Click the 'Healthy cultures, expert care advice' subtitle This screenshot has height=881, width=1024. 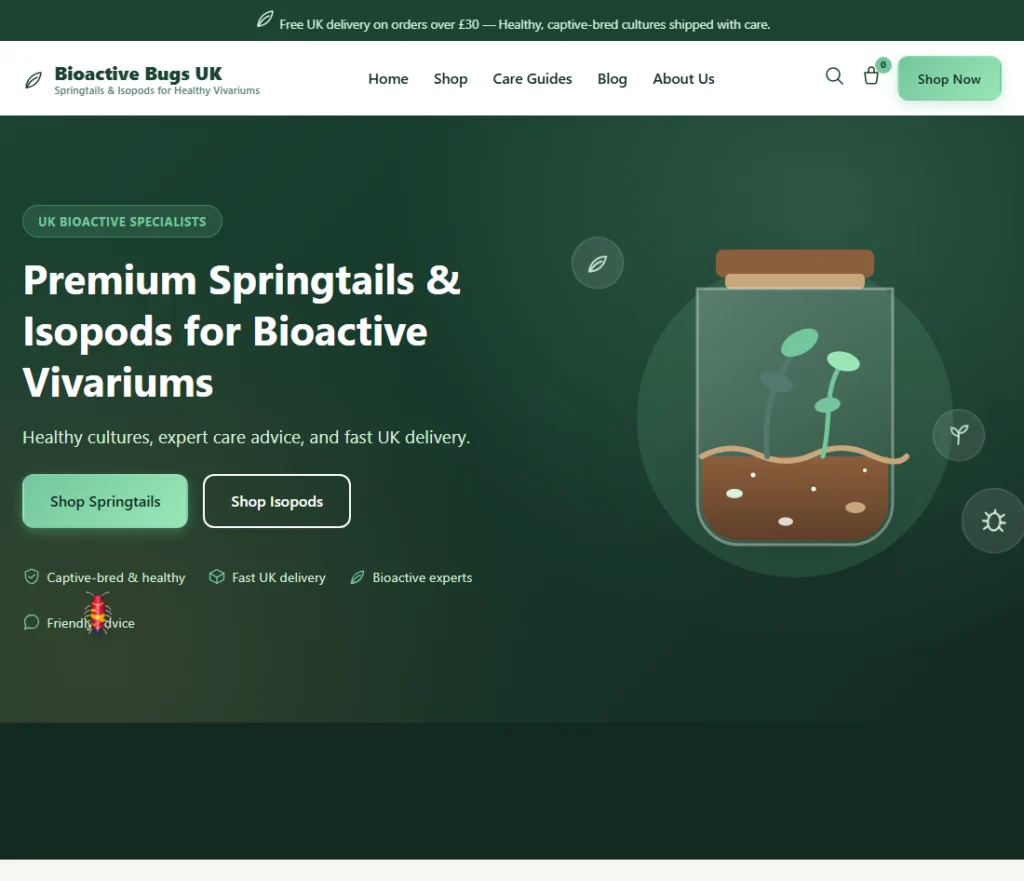(246, 437)
